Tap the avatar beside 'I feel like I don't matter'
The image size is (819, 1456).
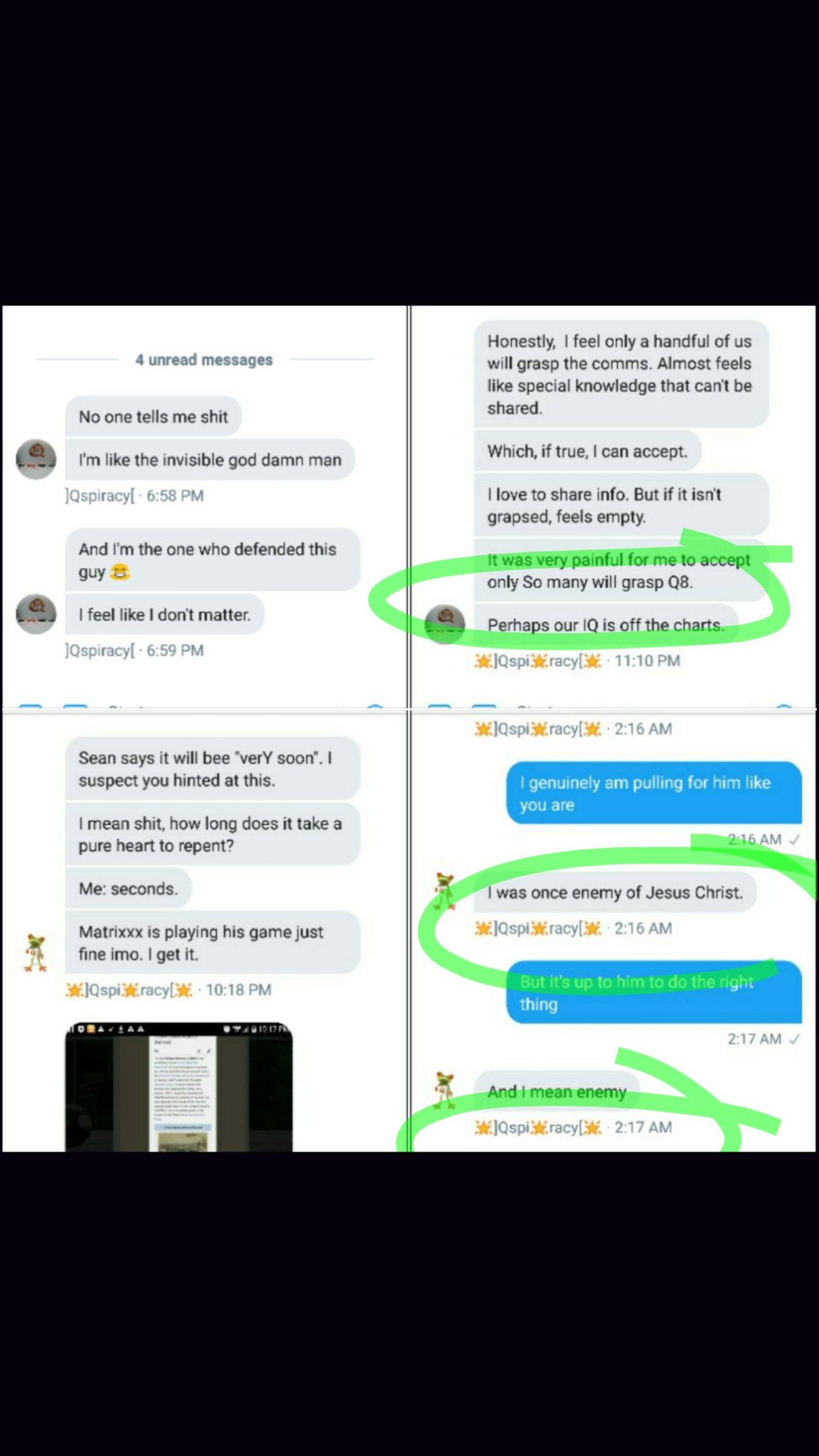point(36,614)
